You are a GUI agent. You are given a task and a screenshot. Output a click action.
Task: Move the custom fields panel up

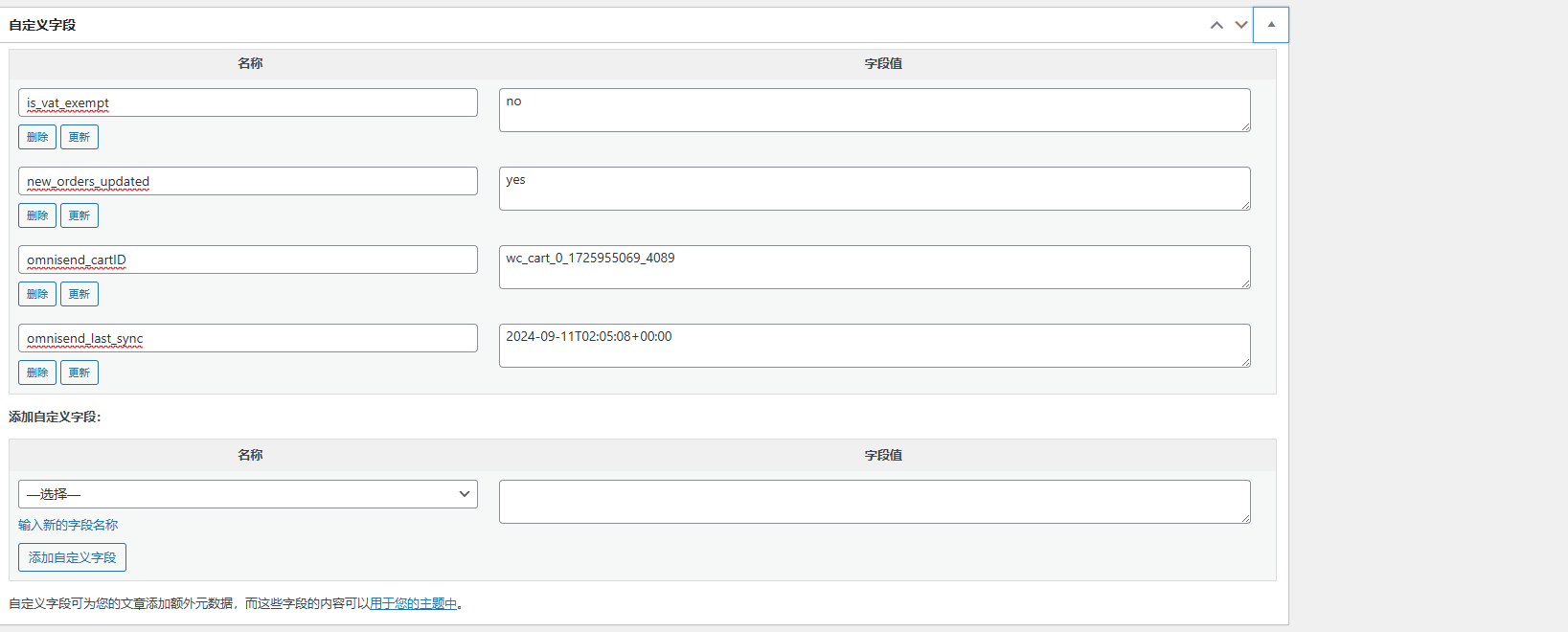click(1216, 25)
